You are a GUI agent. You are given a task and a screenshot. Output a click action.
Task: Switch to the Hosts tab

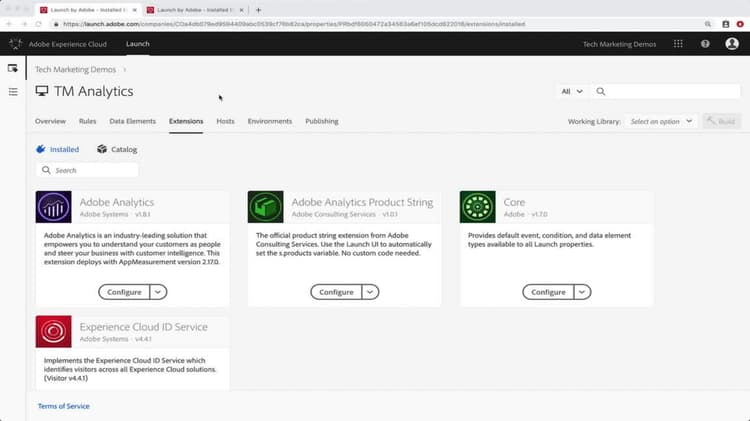pyautogui.click(x=225, y=122)
